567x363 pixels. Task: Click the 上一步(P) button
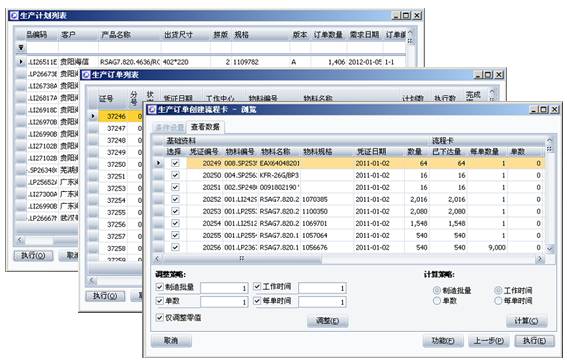489,341
